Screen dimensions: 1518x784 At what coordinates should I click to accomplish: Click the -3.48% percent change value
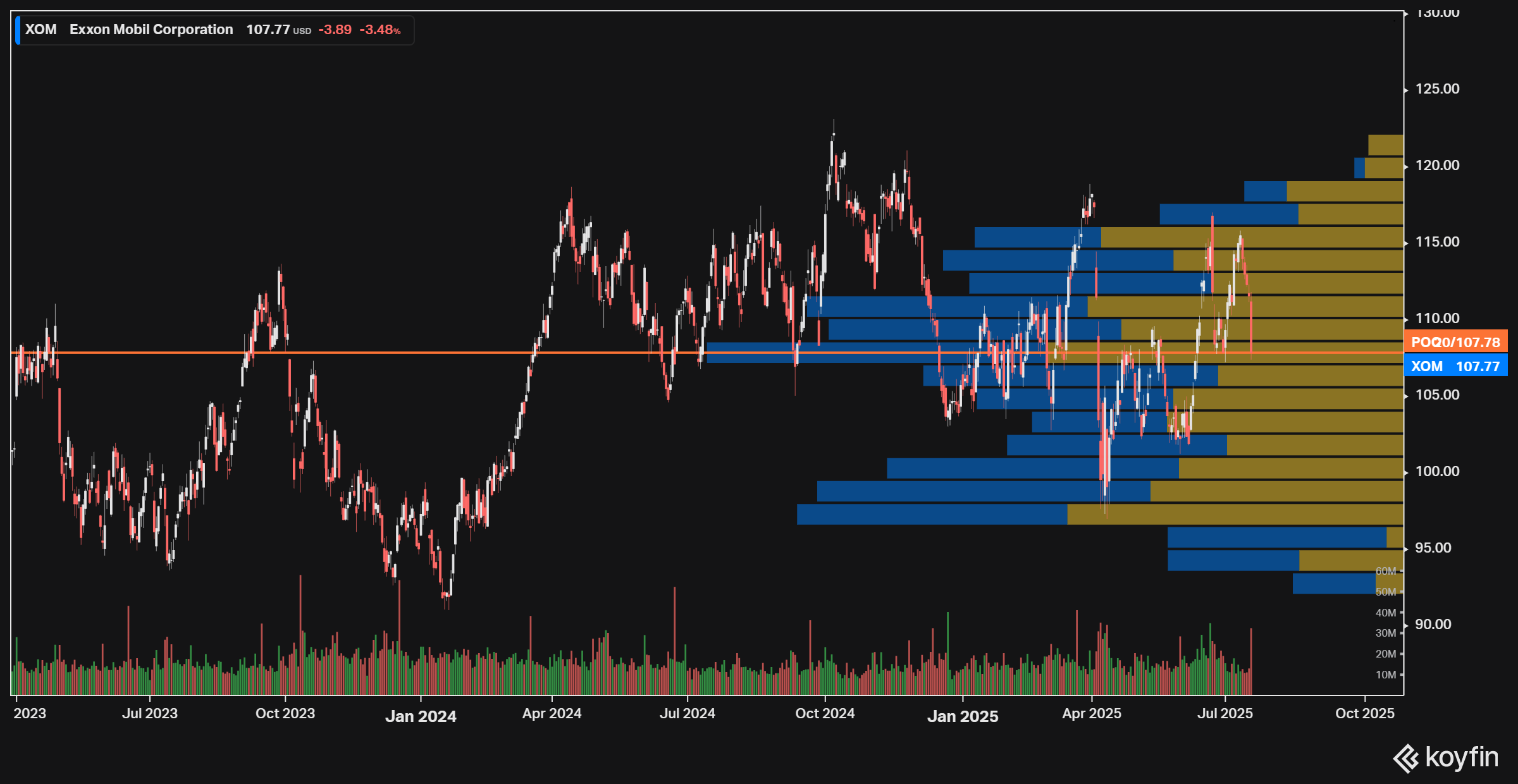point(379,30)
